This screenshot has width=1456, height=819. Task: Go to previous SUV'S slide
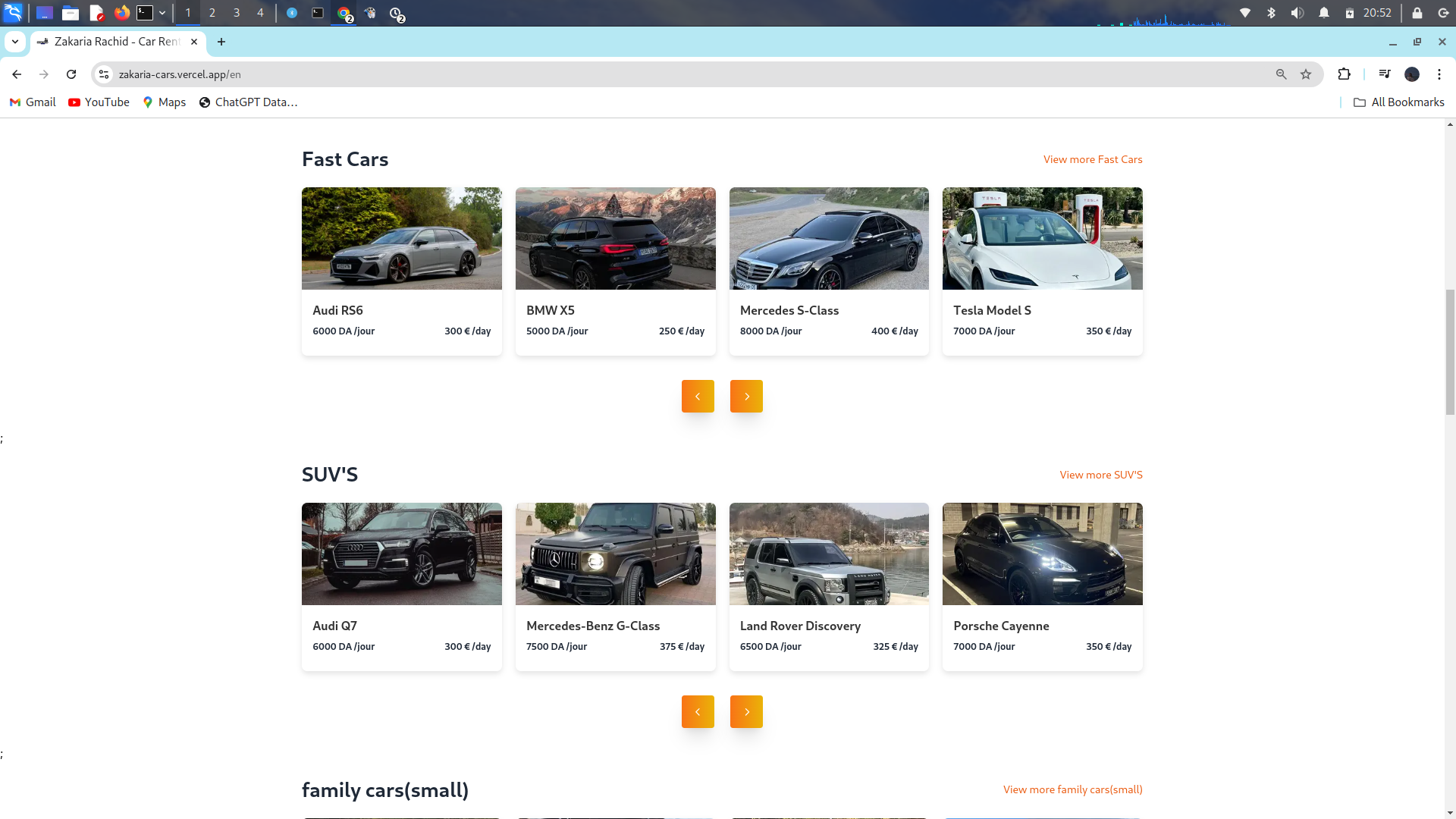[698, 712]
